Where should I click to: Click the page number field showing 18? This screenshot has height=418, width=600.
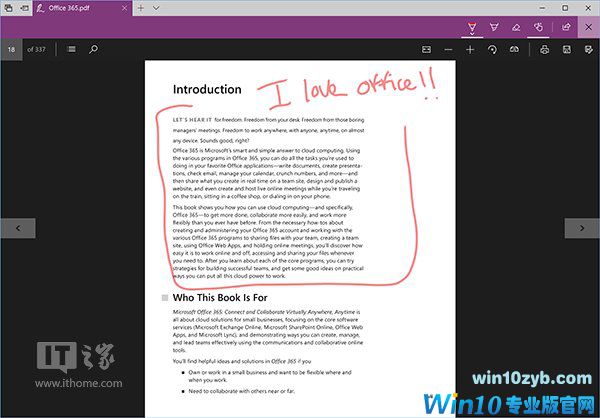click(x=11, y=49)
